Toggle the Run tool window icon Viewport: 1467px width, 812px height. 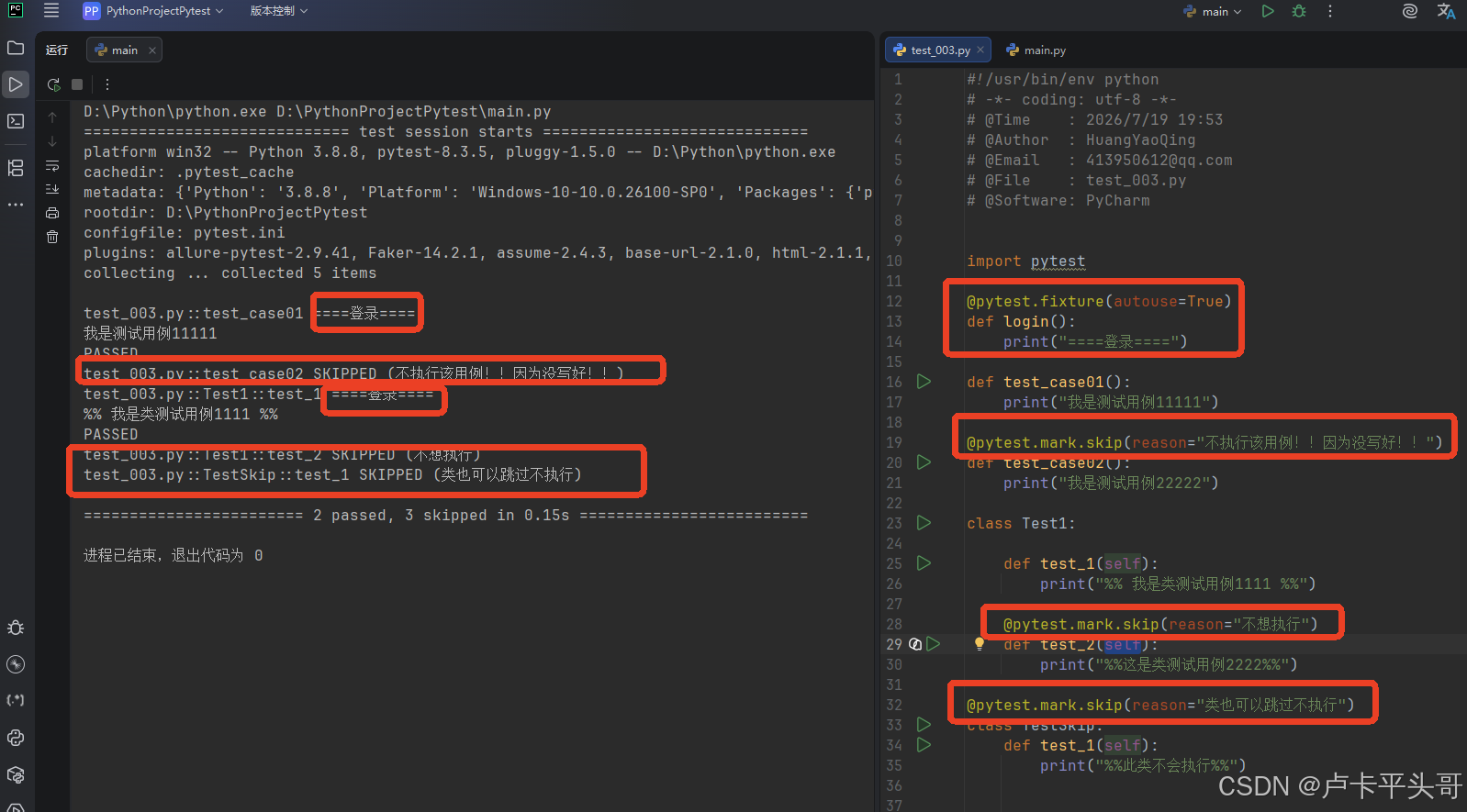16,84
